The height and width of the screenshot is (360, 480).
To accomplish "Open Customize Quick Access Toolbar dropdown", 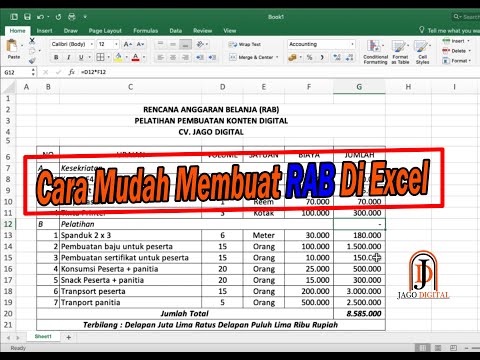I will 85,17.
